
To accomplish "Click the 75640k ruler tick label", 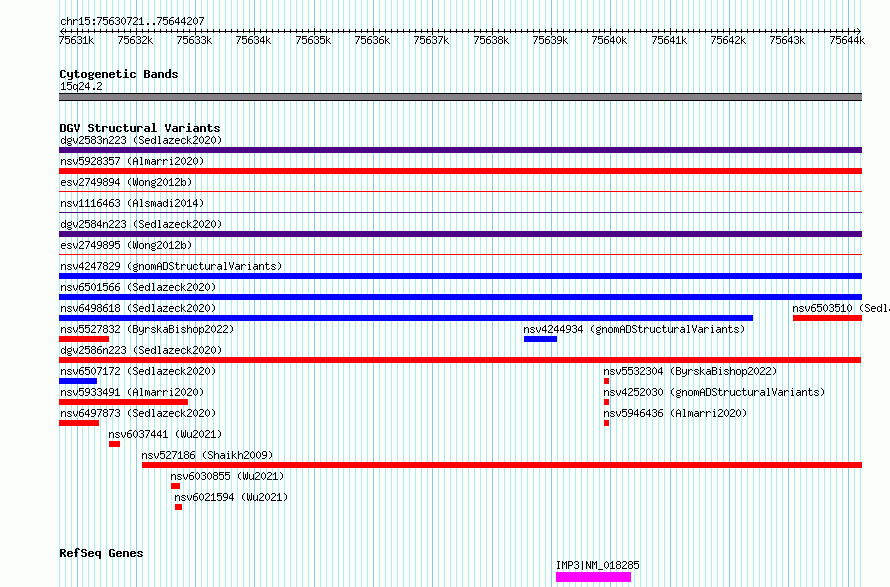I will pyautogui.click(x=609, y=40).
